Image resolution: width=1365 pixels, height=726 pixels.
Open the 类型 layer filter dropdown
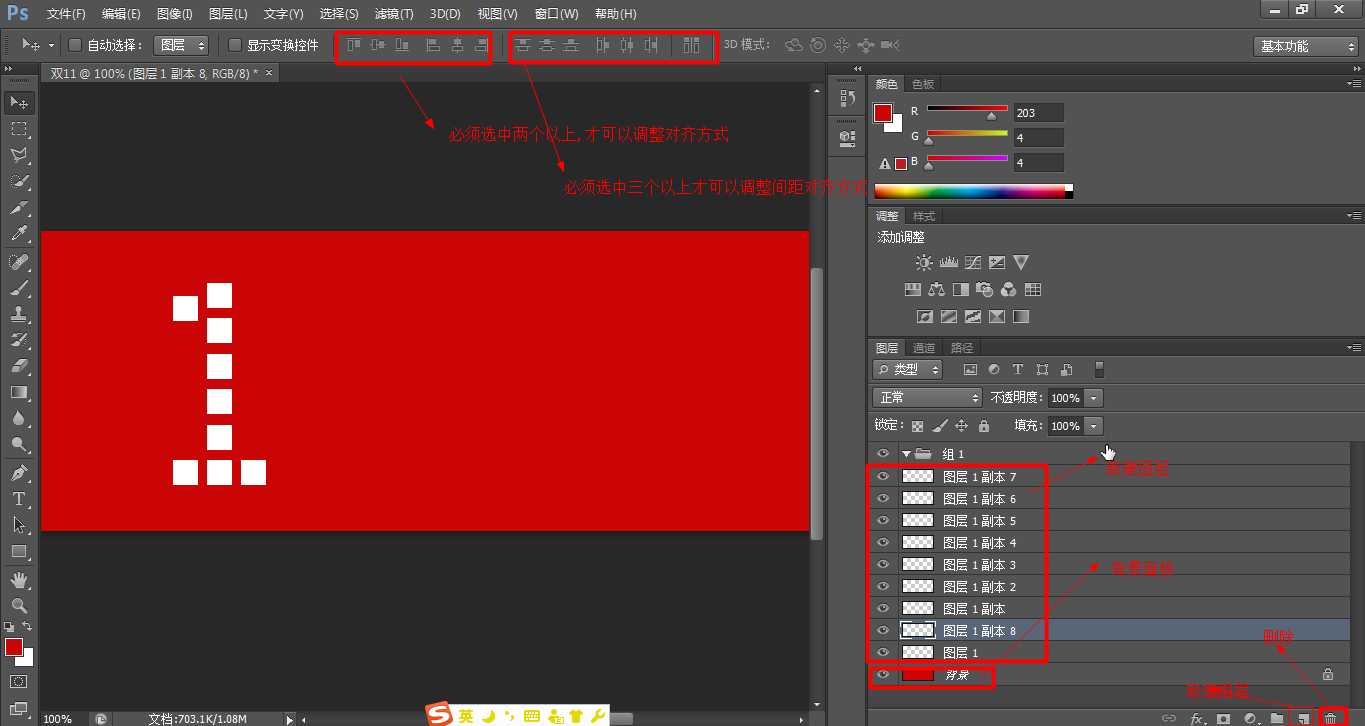908,370
